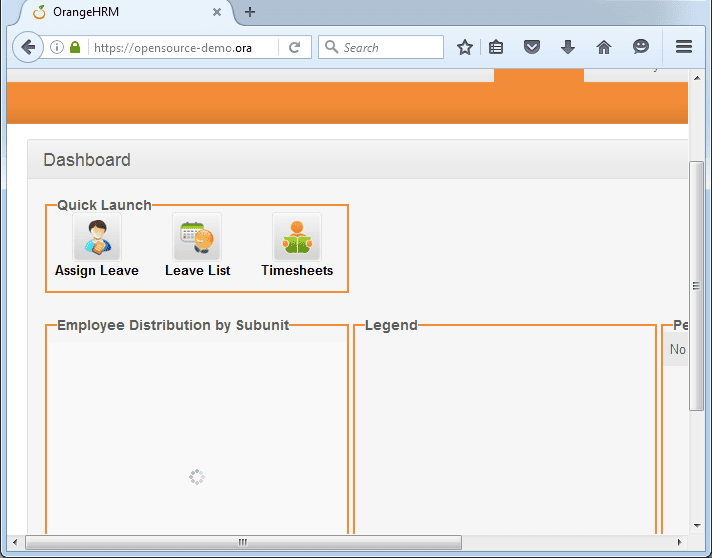
Task: Click the OrangeHRM favicon in the tab
Action: point(40,12)
